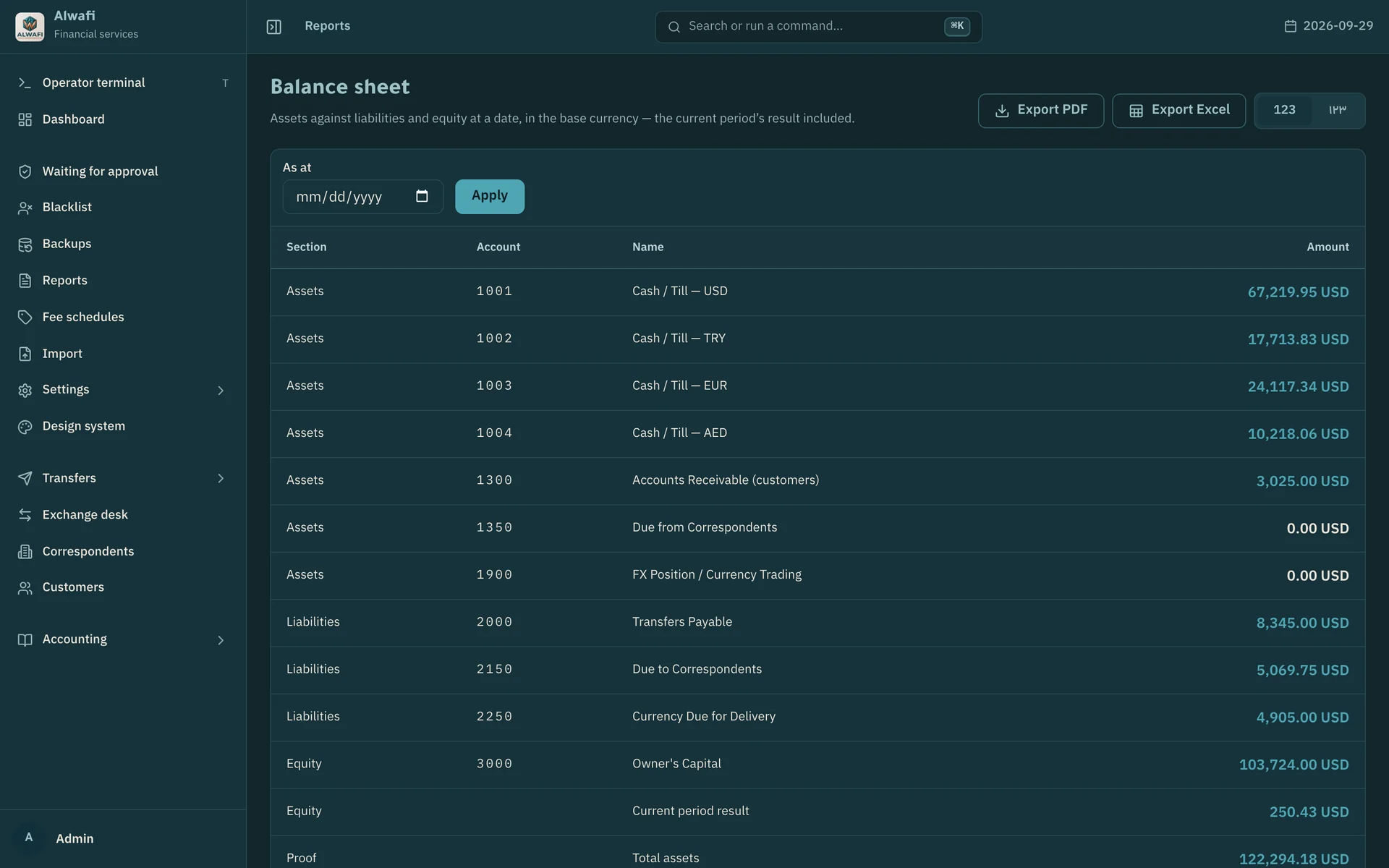This screenshot has height=868, width=1389.
Task: Open the Design system page
Action: tap(123, 427)
